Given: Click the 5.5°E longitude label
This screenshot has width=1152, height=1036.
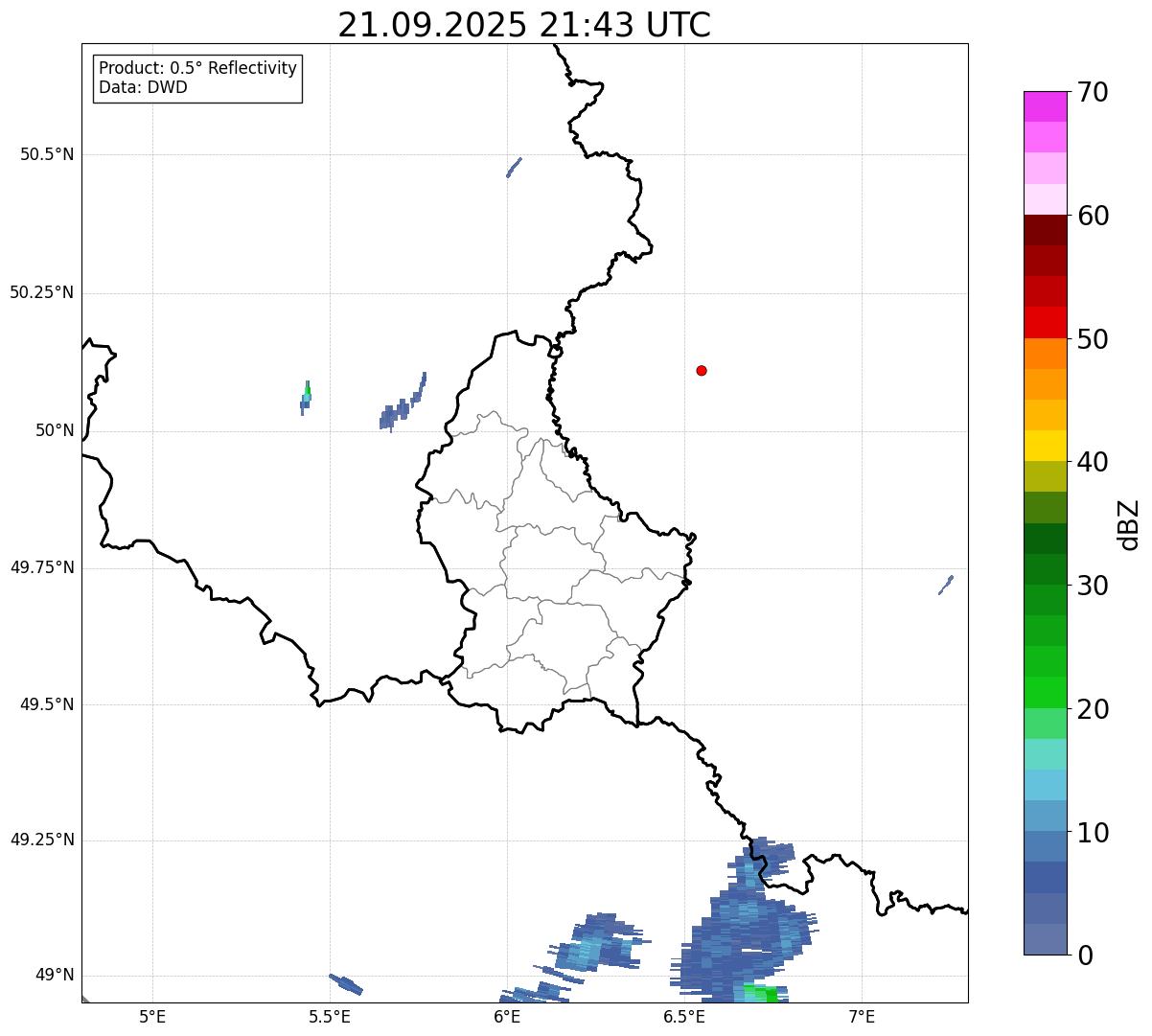Looking at the screenshot, I should click(x=330, y=1016).
